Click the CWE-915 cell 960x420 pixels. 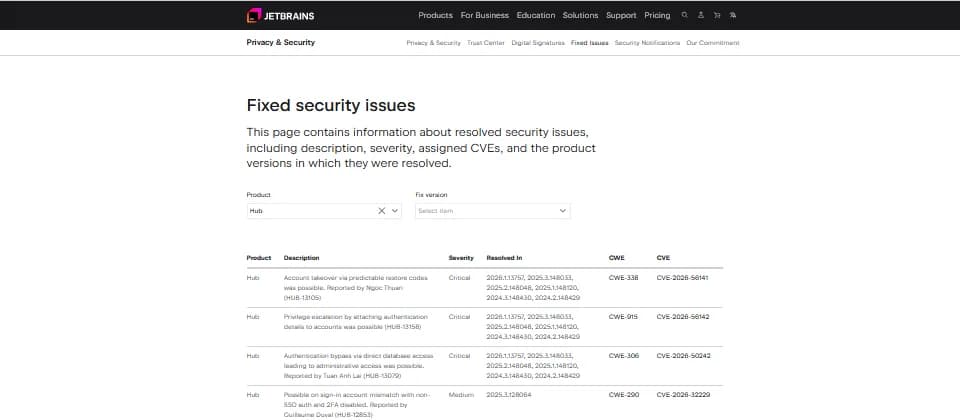pos(623,317)
